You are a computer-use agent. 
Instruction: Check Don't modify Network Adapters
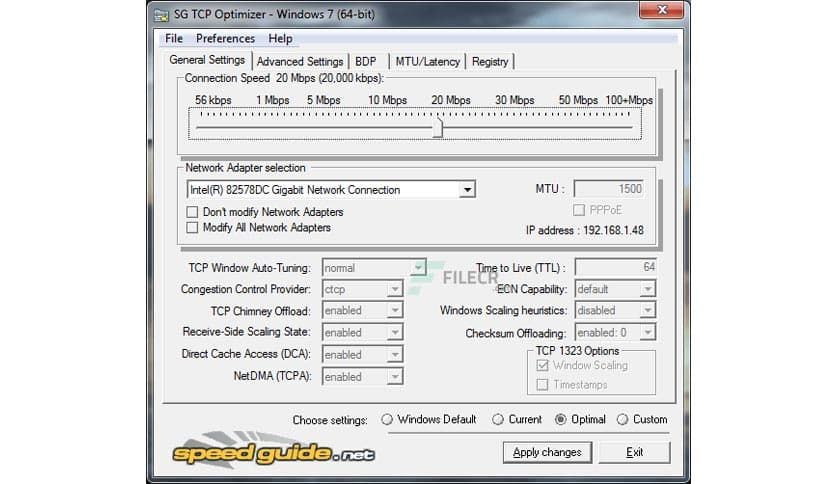192,212
